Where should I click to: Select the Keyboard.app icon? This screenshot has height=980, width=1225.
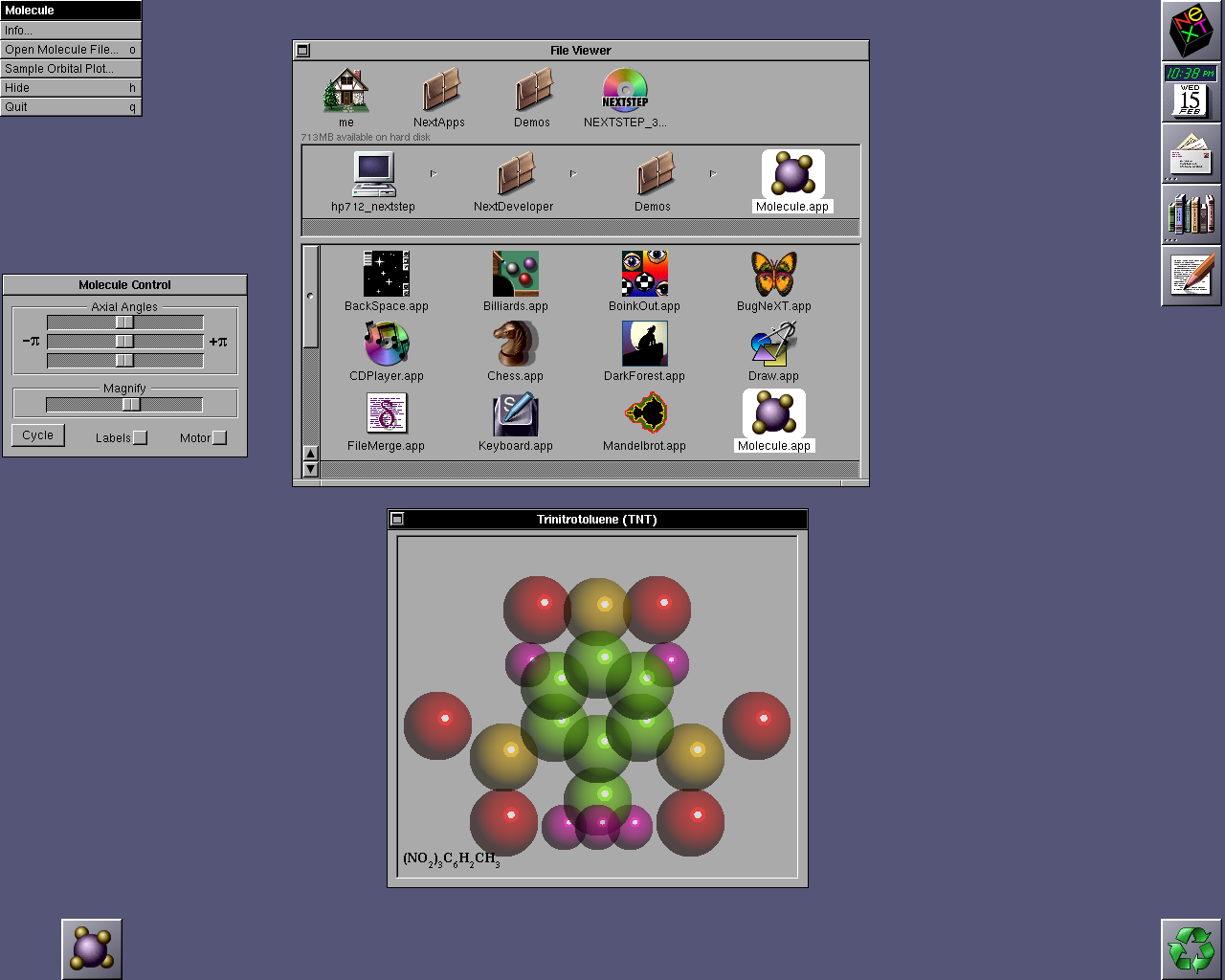pos(516,413)
